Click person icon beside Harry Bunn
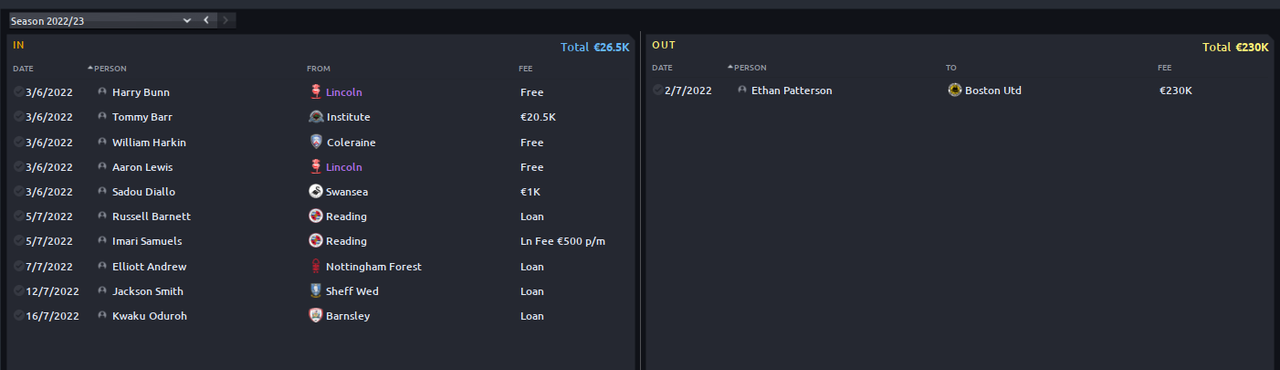The height and width of the screenshot is (370, 1280). tap(102, 92)
